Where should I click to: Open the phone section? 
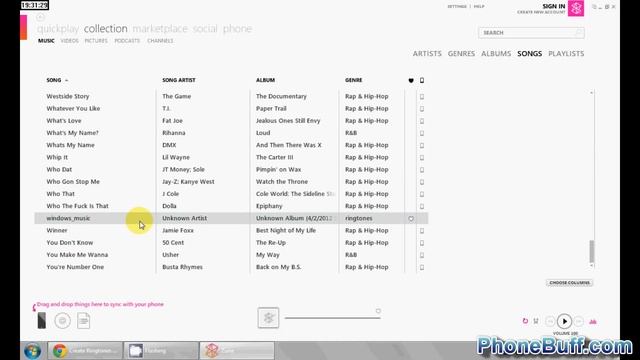point(237,29)
